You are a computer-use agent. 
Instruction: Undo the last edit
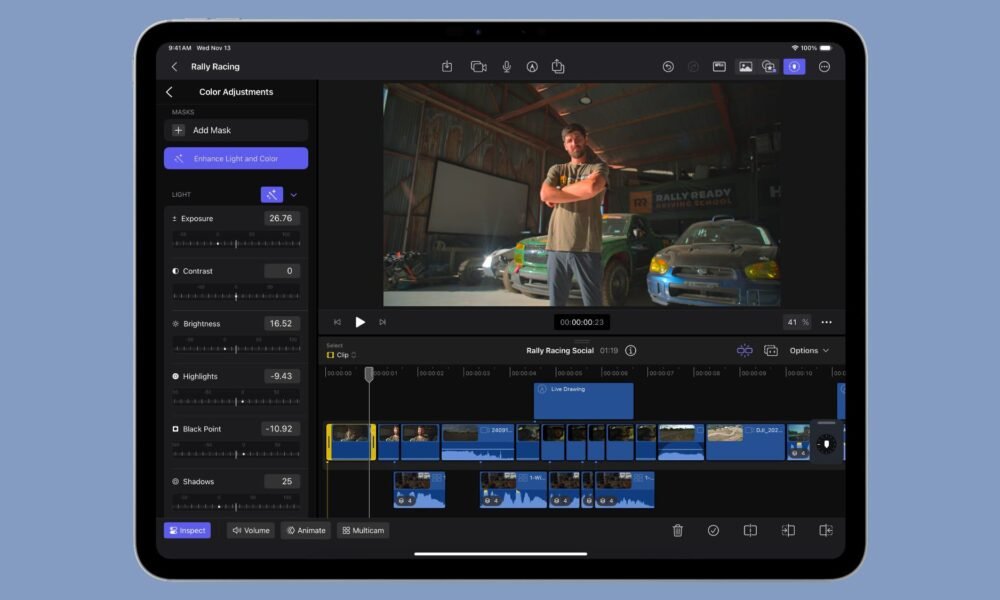(668, 67)
